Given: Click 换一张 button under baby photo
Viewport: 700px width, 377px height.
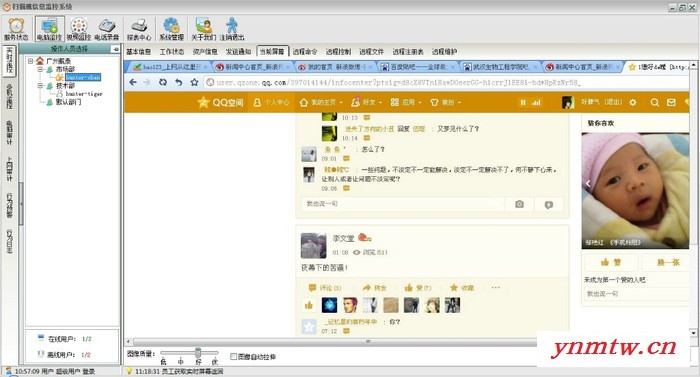Looking at the screenshot, I should 668,262.
